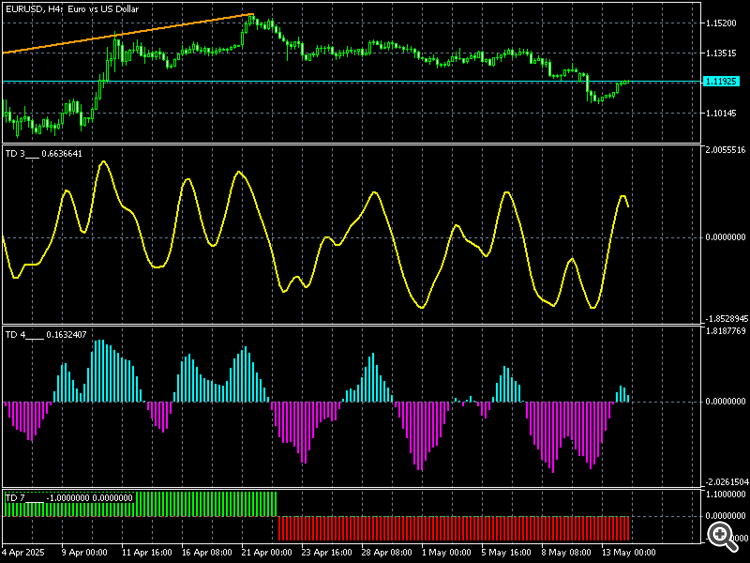Click the EURUSD, H4 chart title

[72, 9]
